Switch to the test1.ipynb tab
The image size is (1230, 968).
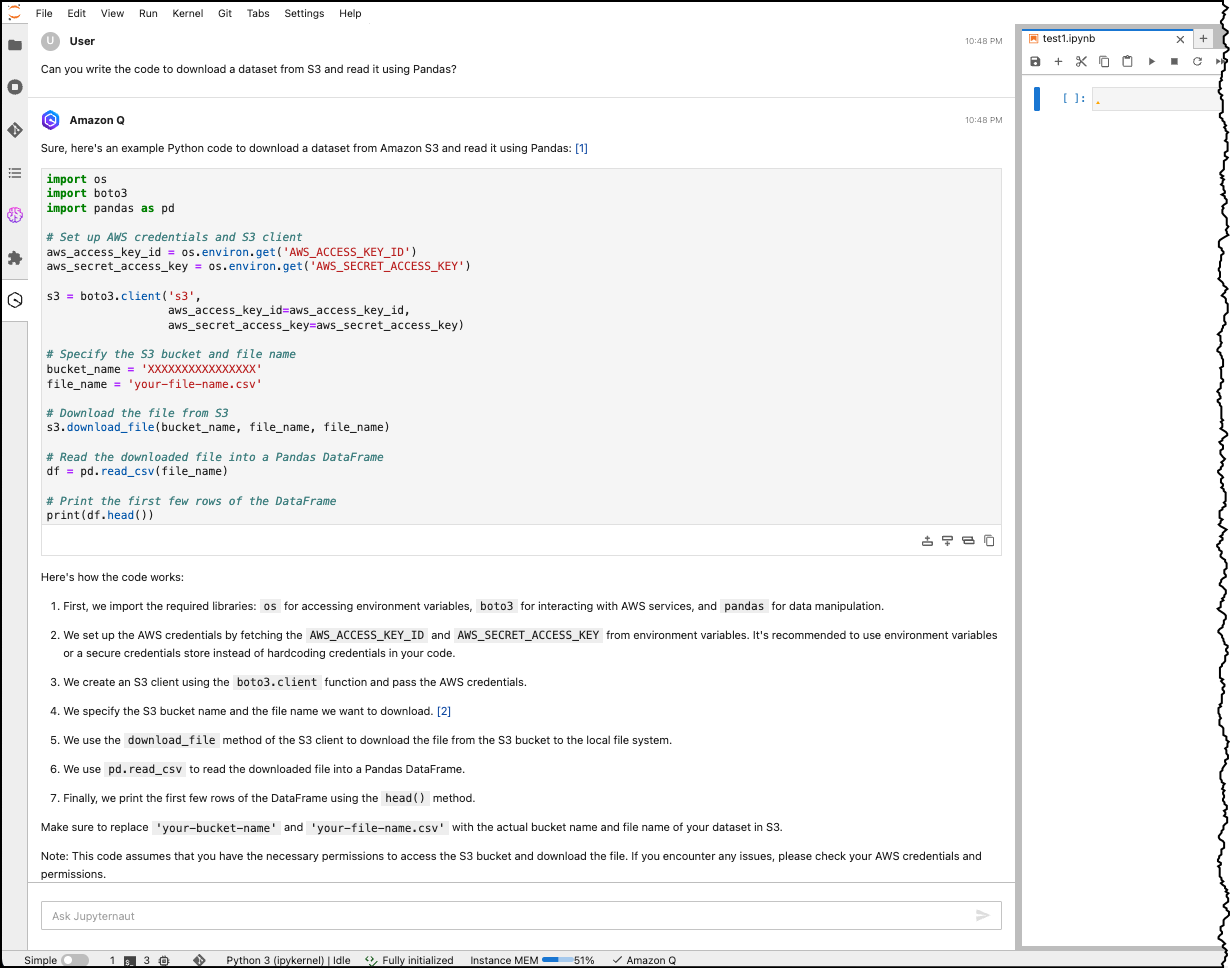point(1068,39)
